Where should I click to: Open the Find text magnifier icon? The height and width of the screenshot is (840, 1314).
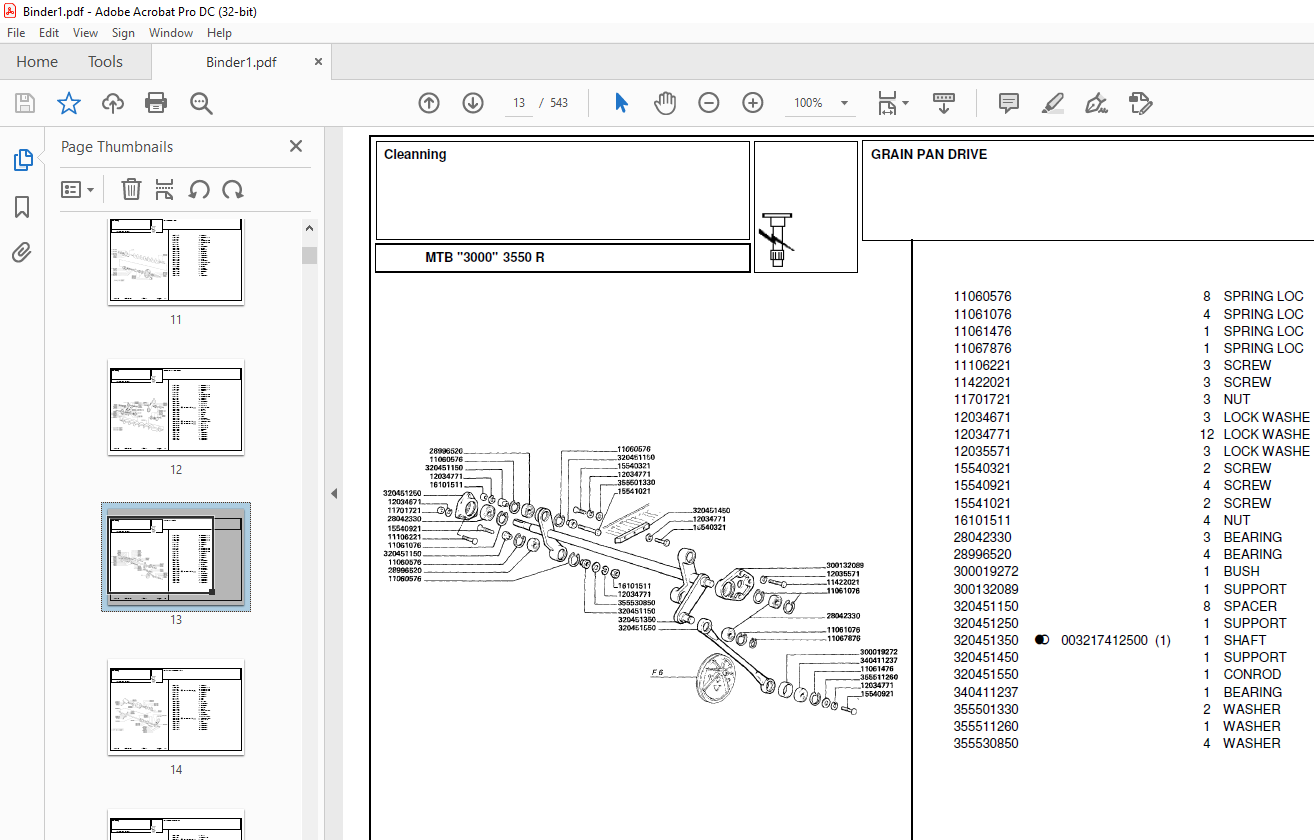click(201, 103)
